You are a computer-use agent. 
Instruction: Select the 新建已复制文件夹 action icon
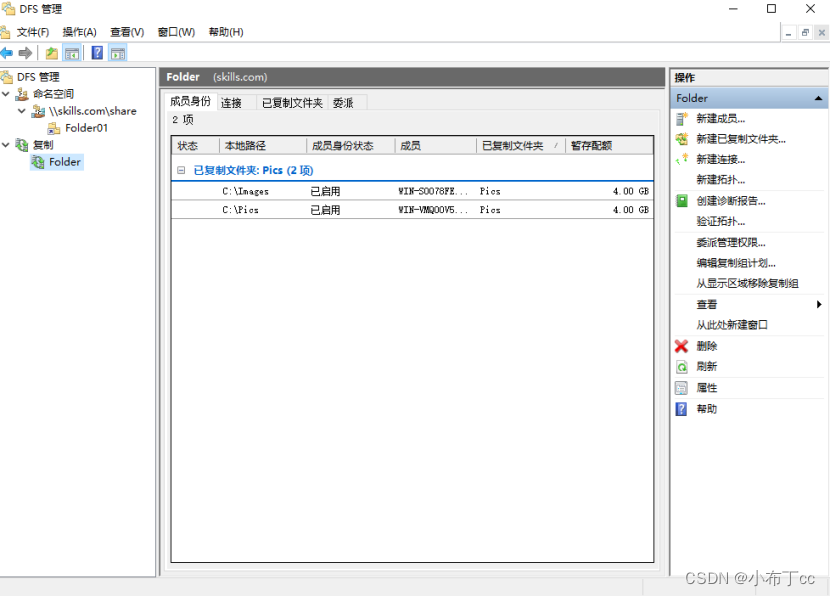681,138
